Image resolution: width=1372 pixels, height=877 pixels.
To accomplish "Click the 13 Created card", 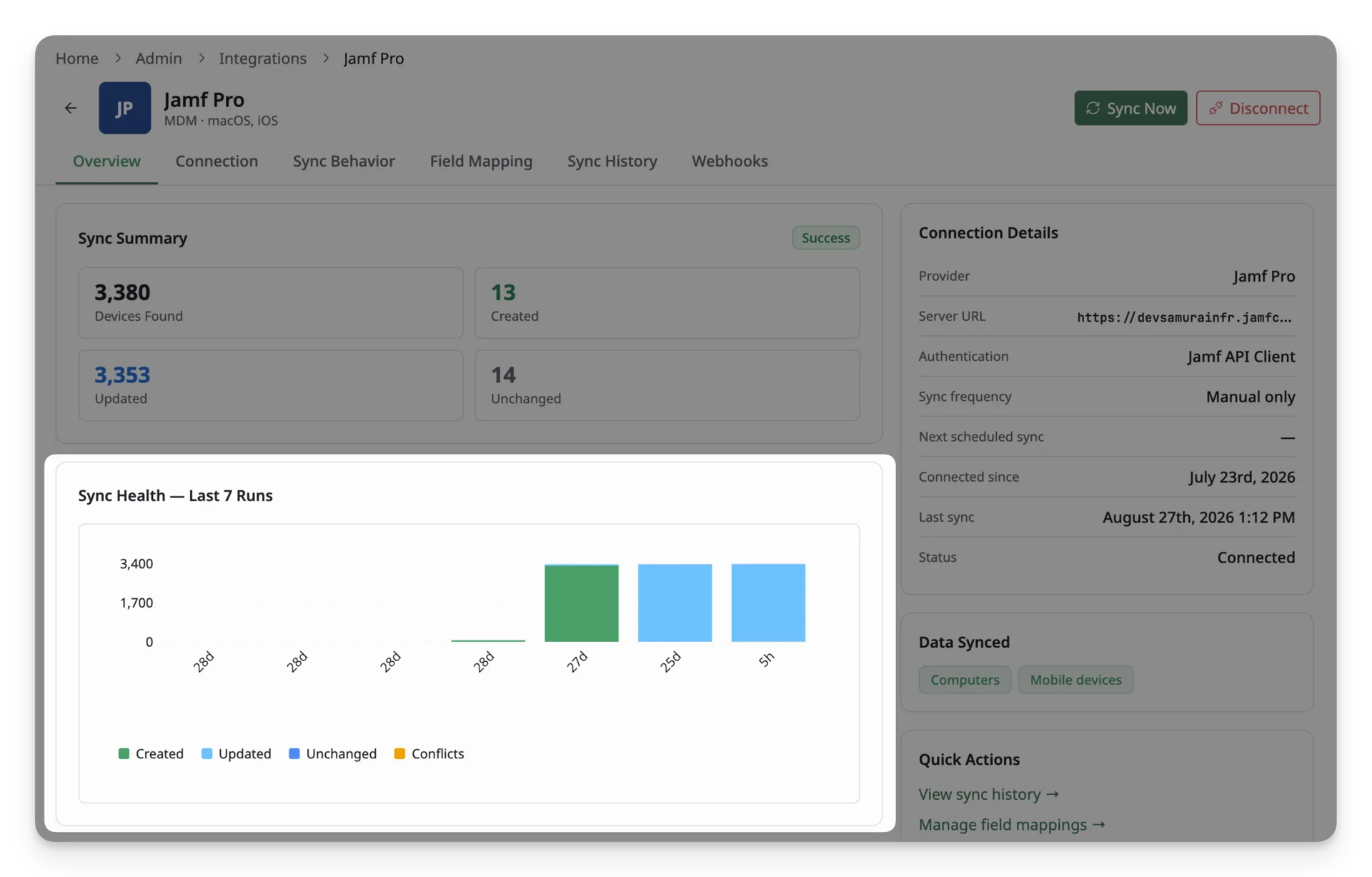I will pyautogui.click(x=667, y=303).
